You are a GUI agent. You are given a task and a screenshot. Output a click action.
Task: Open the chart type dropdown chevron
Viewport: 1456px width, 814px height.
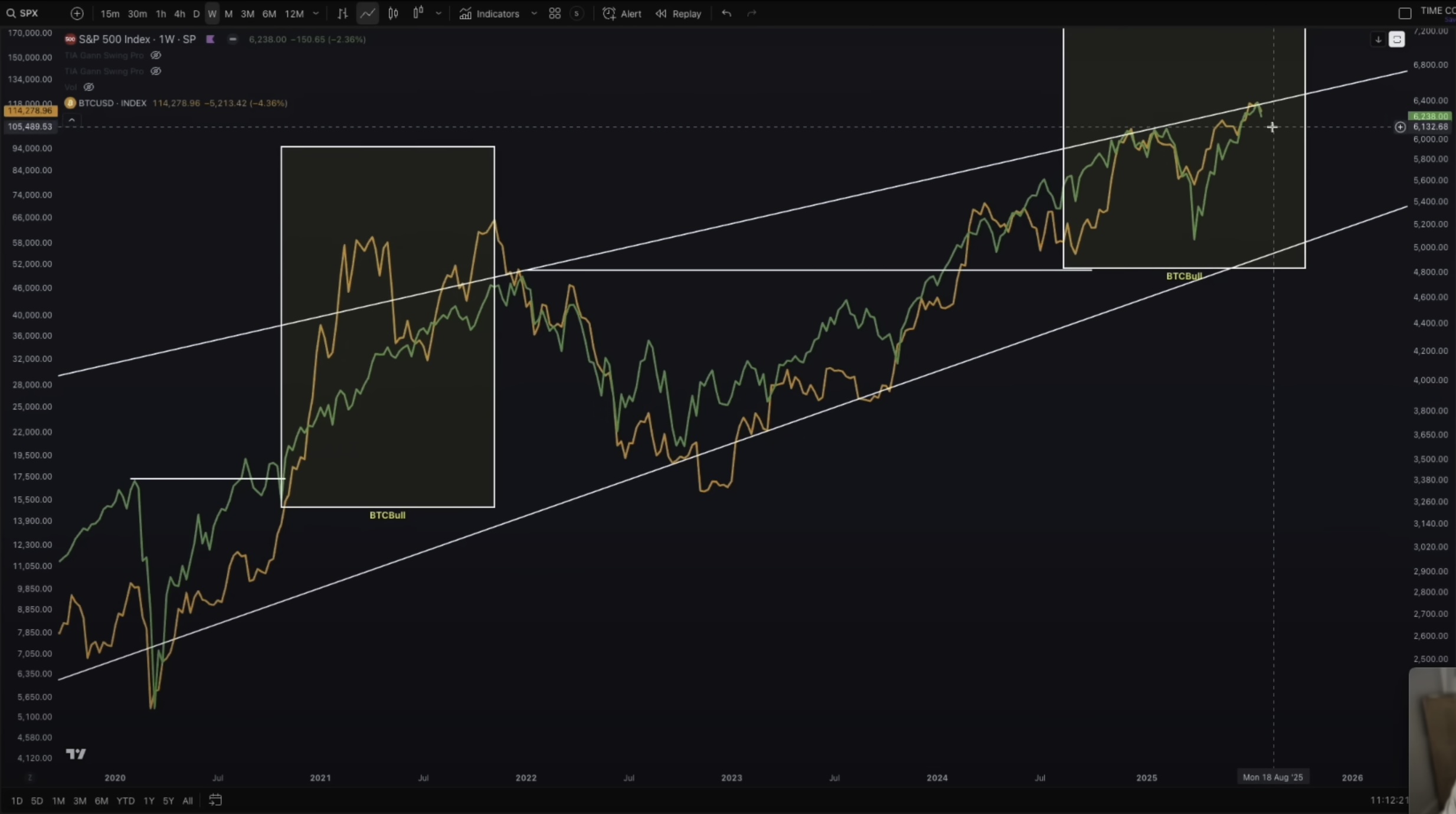pos(439,14)
